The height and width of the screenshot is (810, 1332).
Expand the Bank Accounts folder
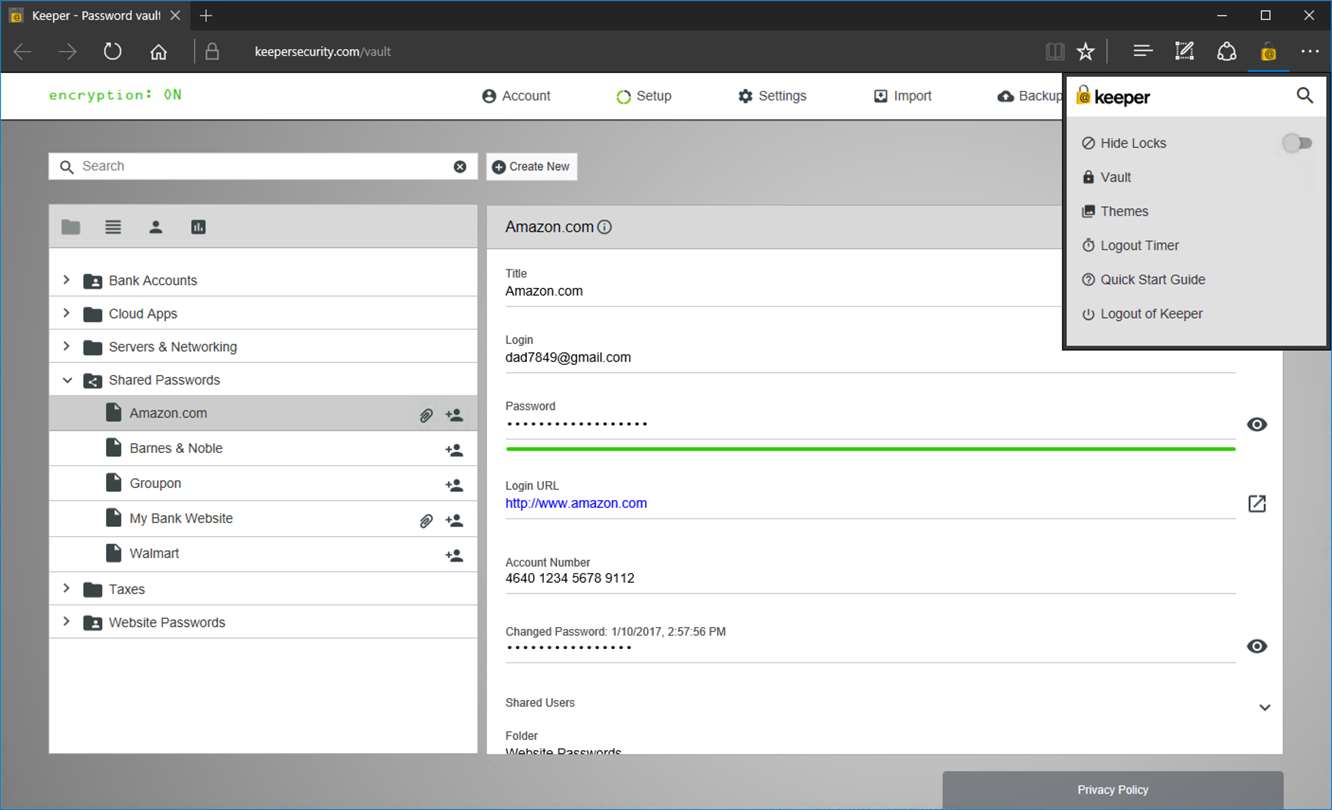[x=67, y=280]
